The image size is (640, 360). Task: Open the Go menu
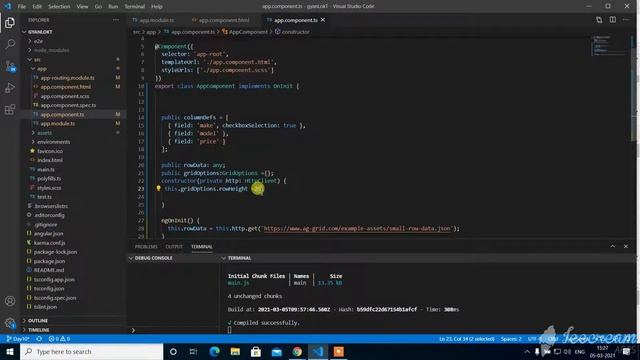coord(98,6)
